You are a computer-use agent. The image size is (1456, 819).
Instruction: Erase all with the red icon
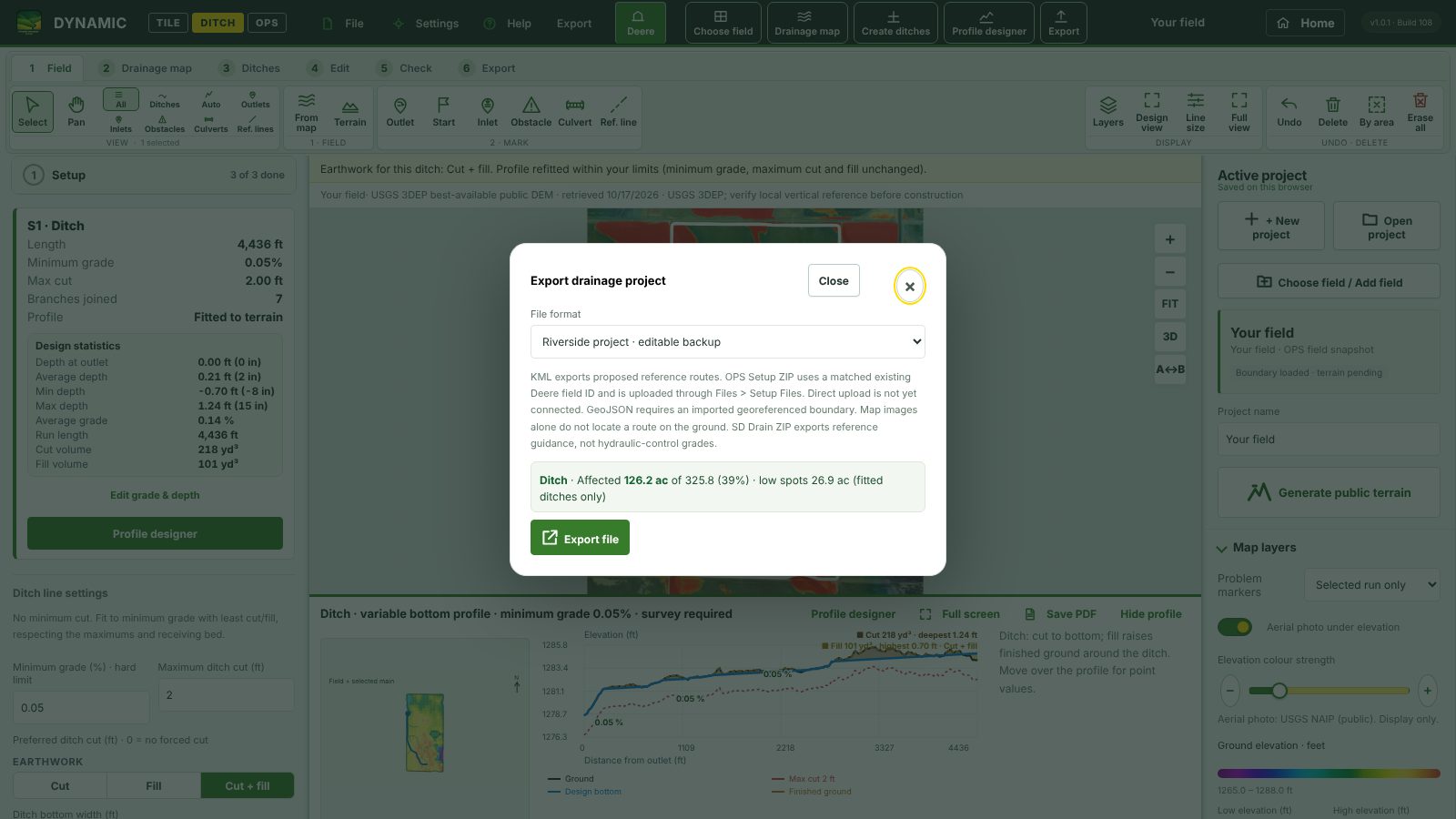pos(1421,111)
